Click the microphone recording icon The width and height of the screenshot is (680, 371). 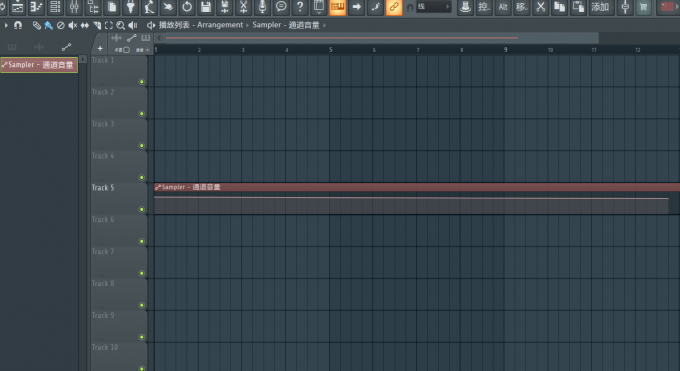[x=262, y=7]
